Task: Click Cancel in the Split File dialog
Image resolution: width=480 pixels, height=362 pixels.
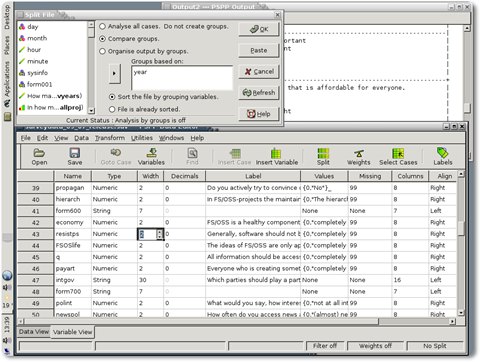Action: click(x=259, y=71)
